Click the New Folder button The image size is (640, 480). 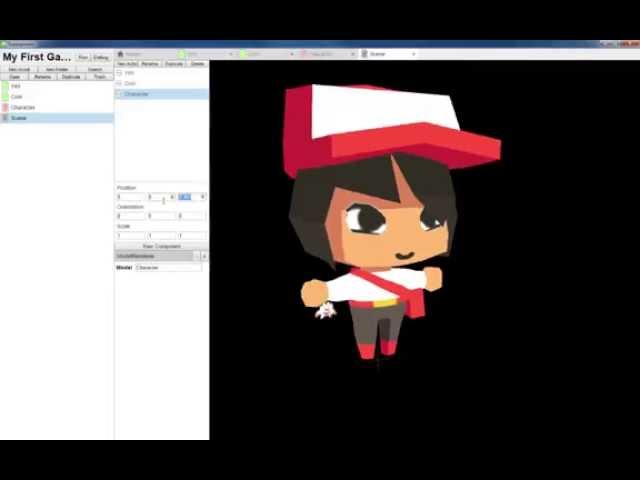click(x=57, y=69)
